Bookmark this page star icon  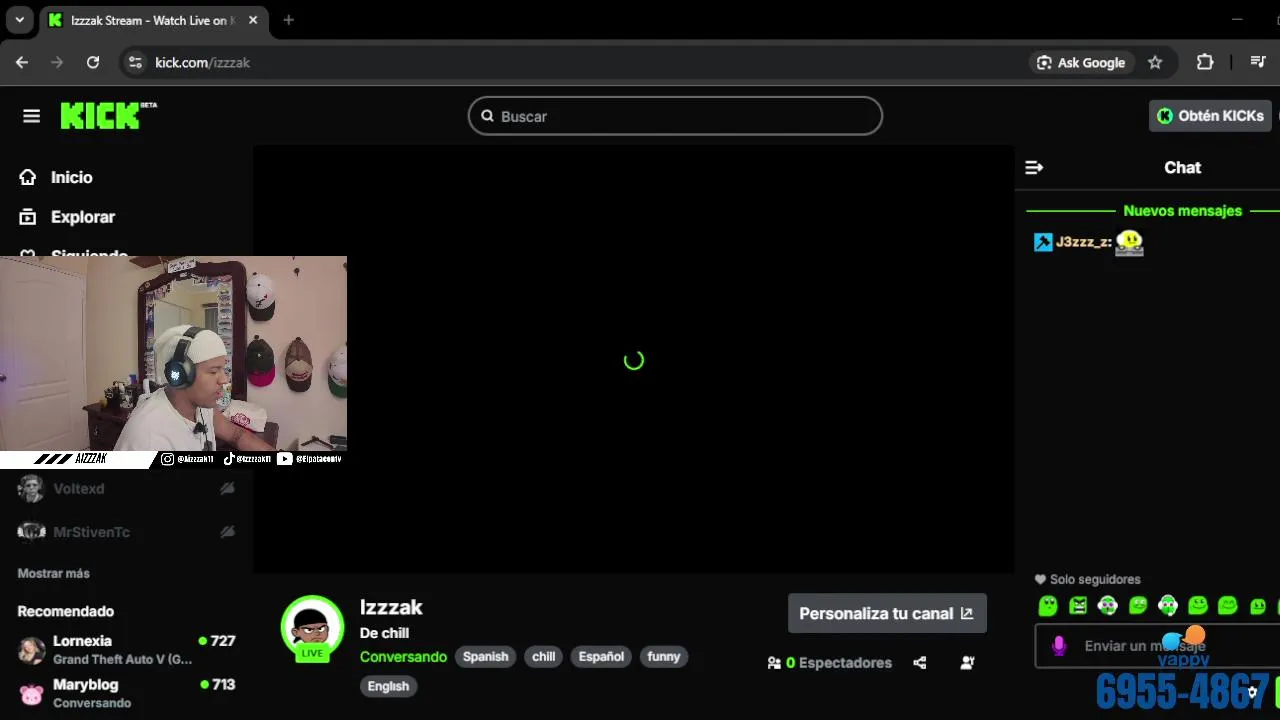1155,62
